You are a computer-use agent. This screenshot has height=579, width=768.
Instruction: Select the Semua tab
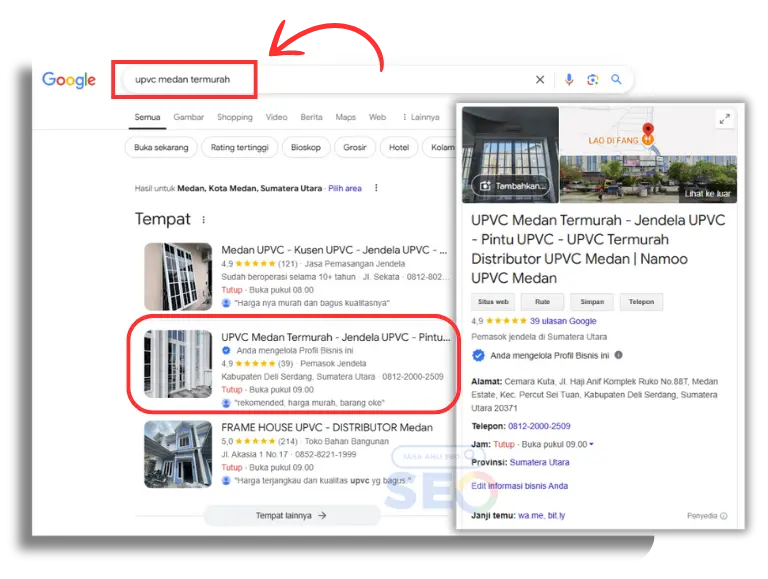(x=147, y=117)
